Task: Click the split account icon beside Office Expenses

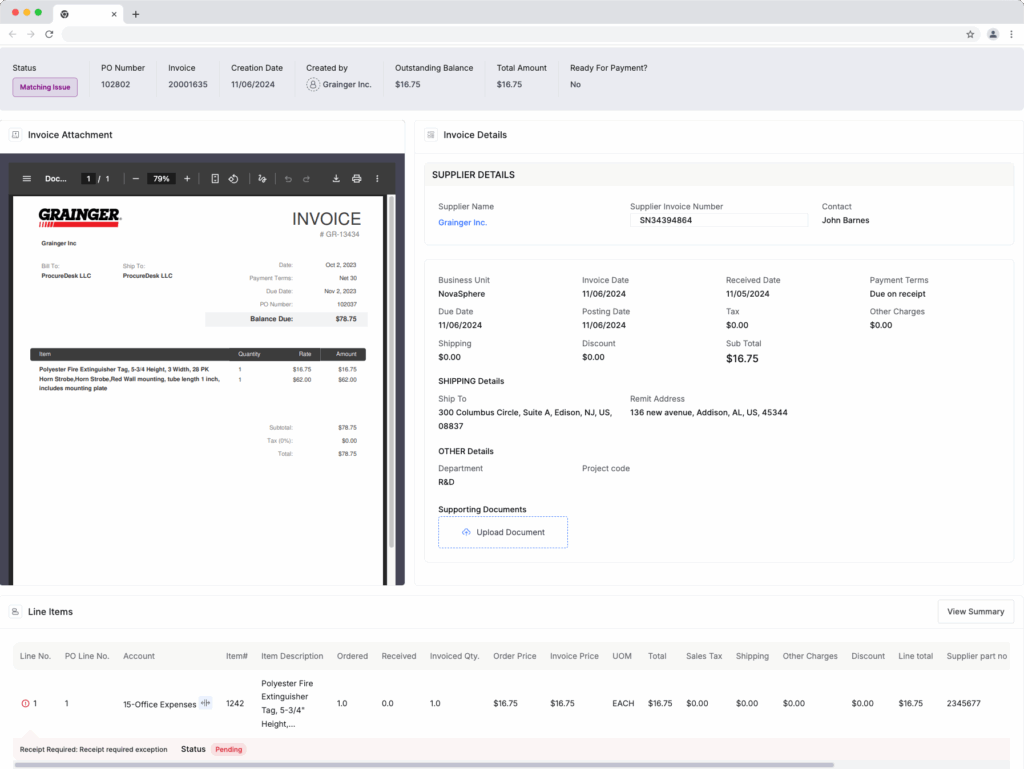Action: [x=206, y=704]
